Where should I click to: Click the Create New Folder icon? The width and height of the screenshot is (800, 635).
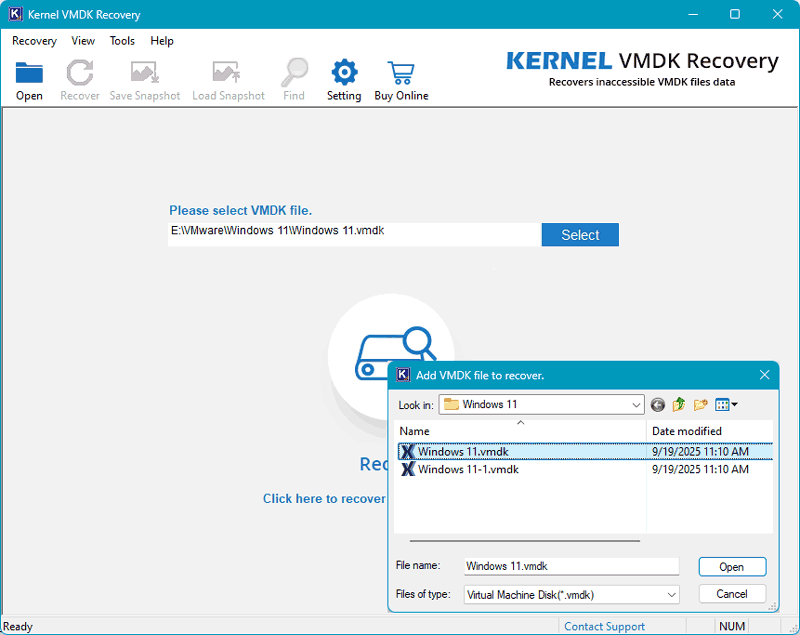pyautogui.click(x=700, y=404)
